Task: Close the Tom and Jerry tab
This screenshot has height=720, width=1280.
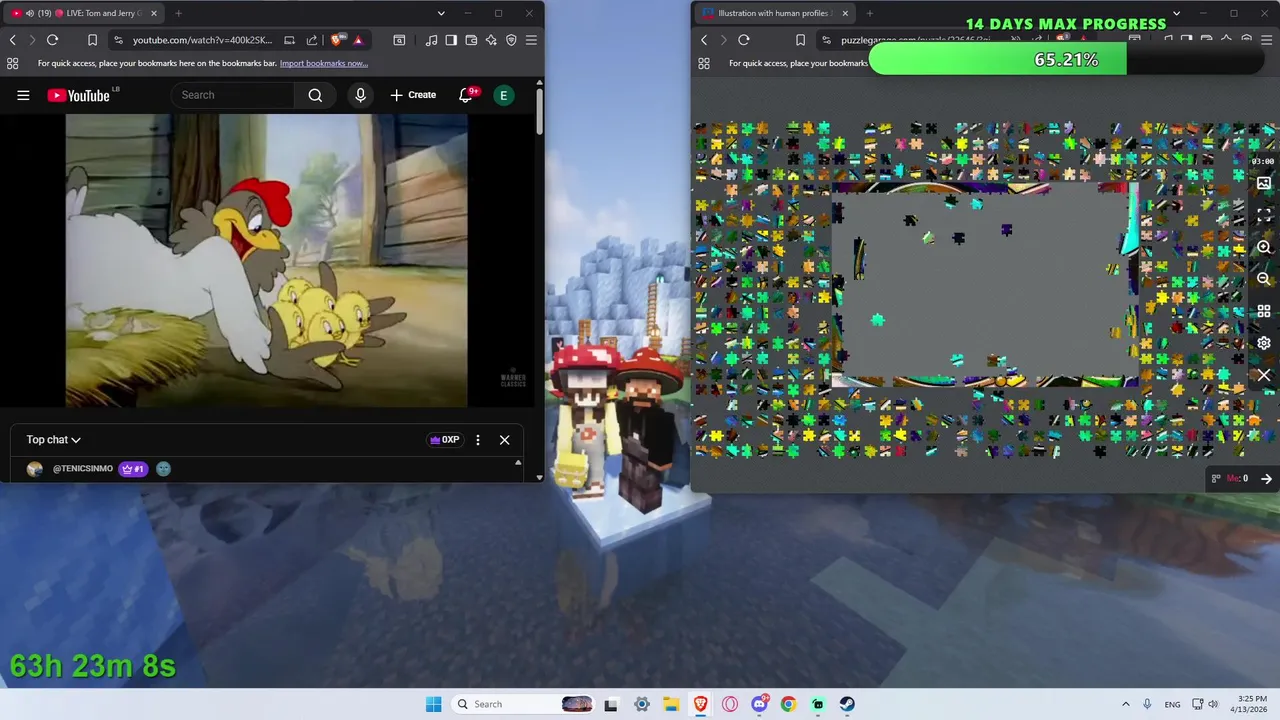Action: point(153,13)
